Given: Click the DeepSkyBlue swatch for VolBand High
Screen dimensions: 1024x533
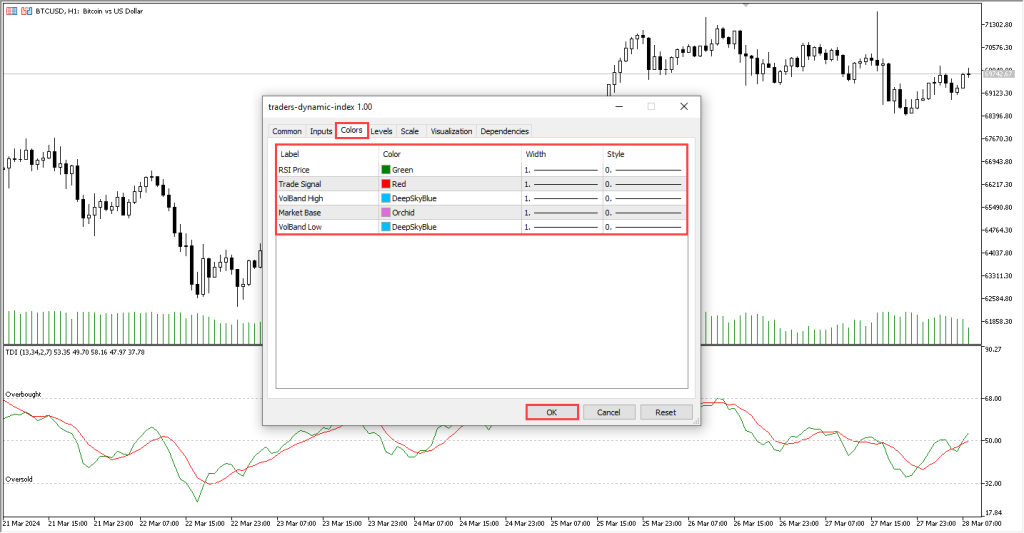Looking at the screenshot, I should coord(386,198).
